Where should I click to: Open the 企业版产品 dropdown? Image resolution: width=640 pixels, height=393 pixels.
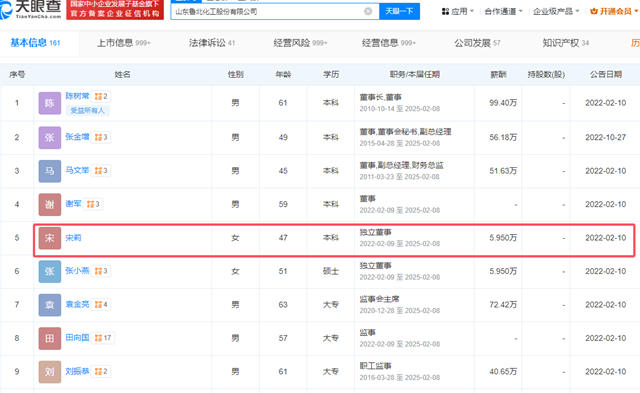coord(556,11)
